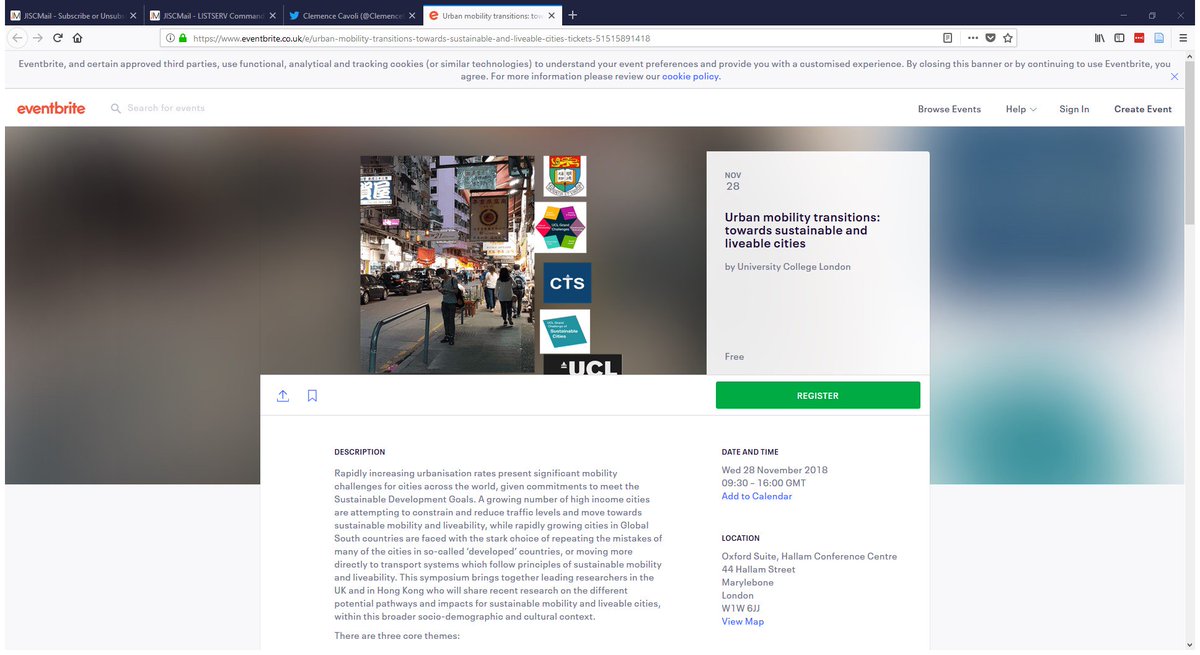Show site information via info icon
The height and width of the screenshot is (655, 1200).
coord(170,38)
